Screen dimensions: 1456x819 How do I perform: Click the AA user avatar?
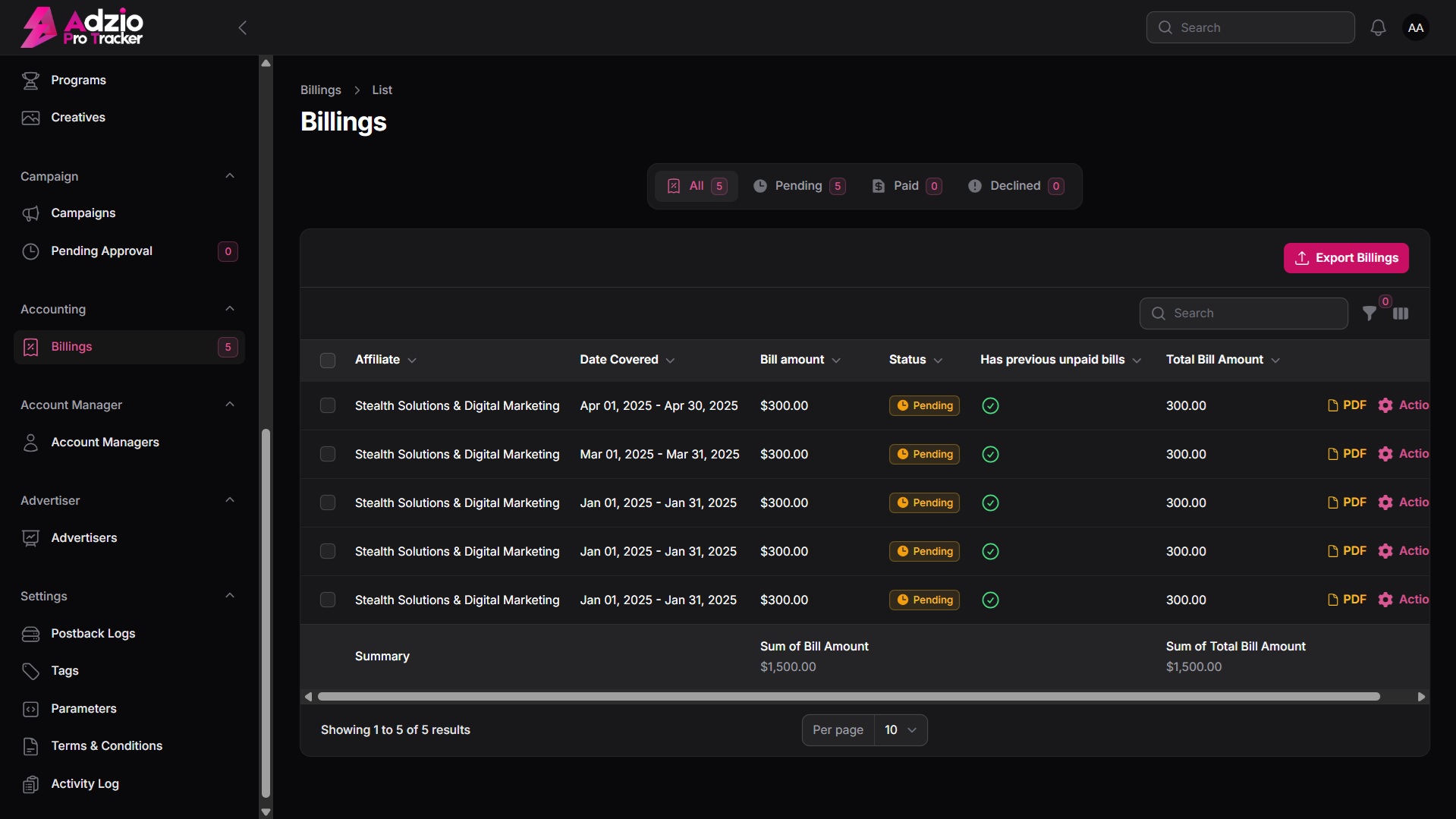pyautogui.click(x=1415, y=28)
